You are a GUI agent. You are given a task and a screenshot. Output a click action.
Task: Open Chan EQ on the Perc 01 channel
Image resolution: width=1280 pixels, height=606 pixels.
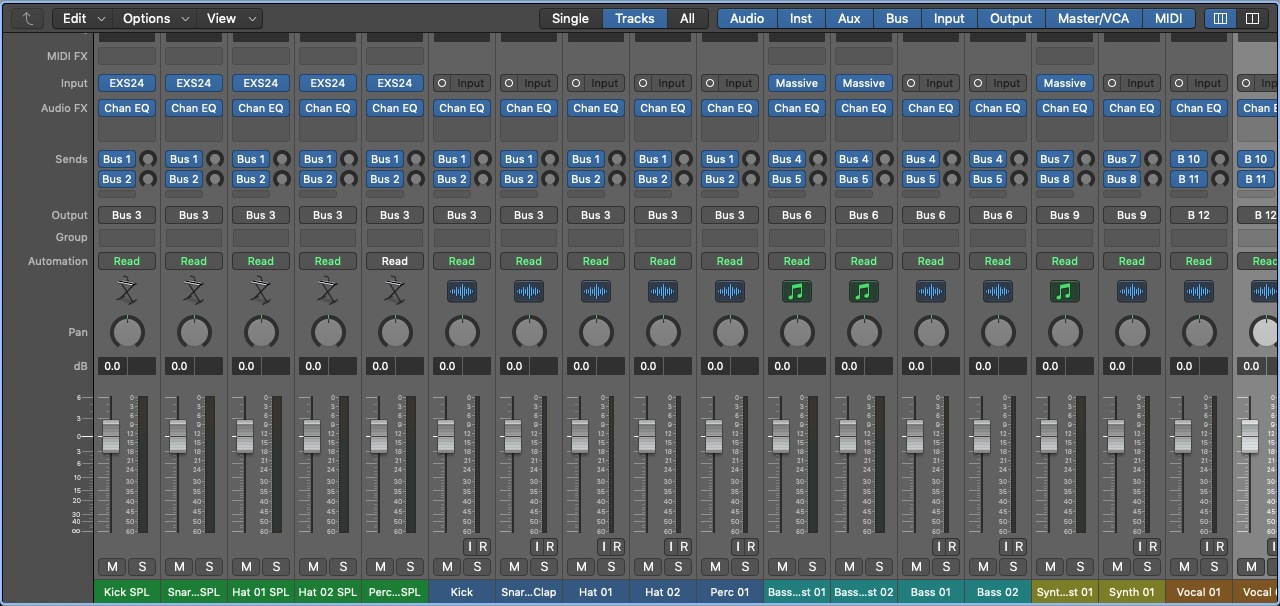click(x=729, y=108)
